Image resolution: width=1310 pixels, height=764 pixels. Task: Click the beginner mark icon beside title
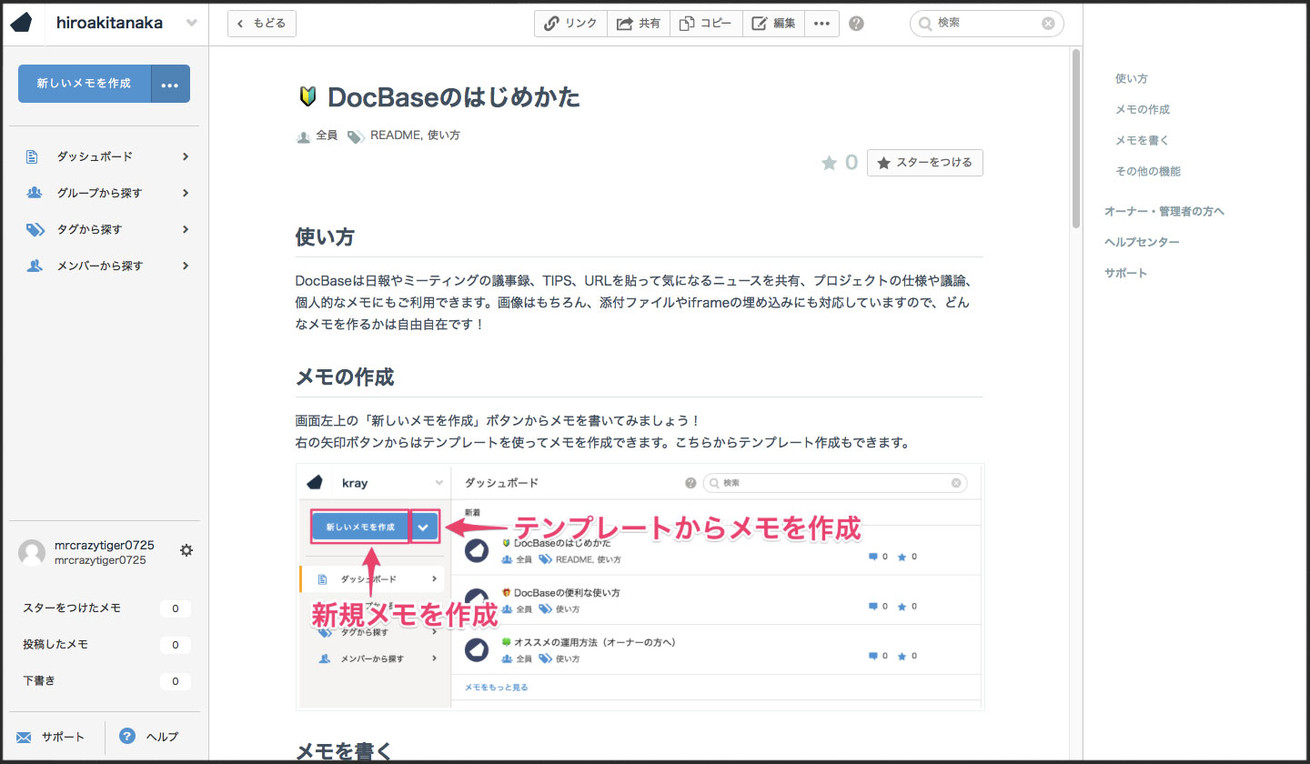[307, 97]
